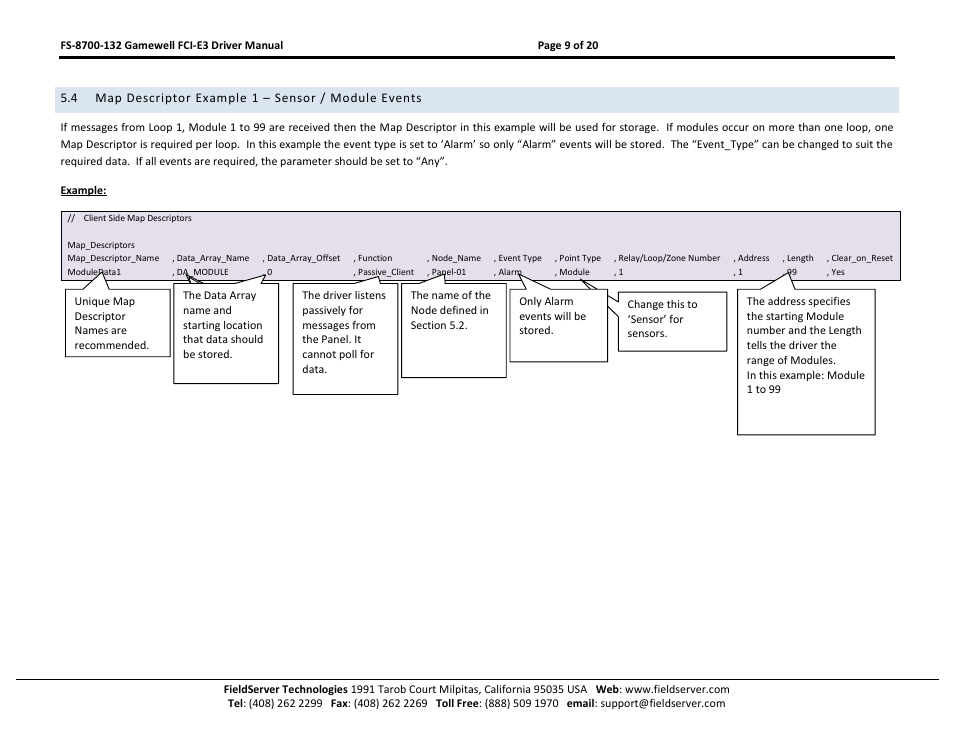Click the Fax (408) 262 2269 number
Image resolution: width=954 pixels, height=738 pixels.
click(390, 703)
